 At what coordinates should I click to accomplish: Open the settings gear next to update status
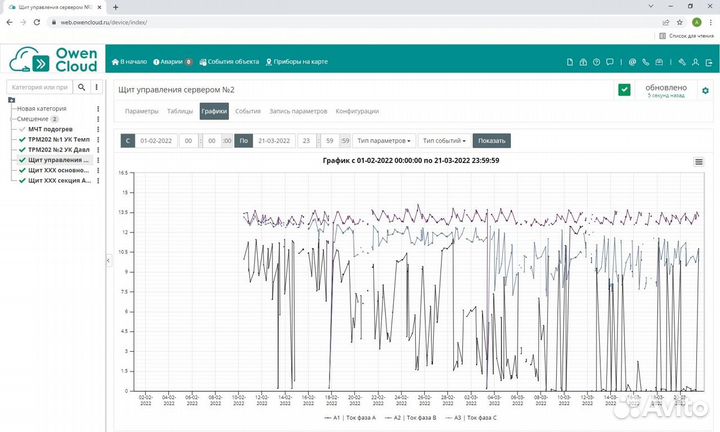point(705,91)
